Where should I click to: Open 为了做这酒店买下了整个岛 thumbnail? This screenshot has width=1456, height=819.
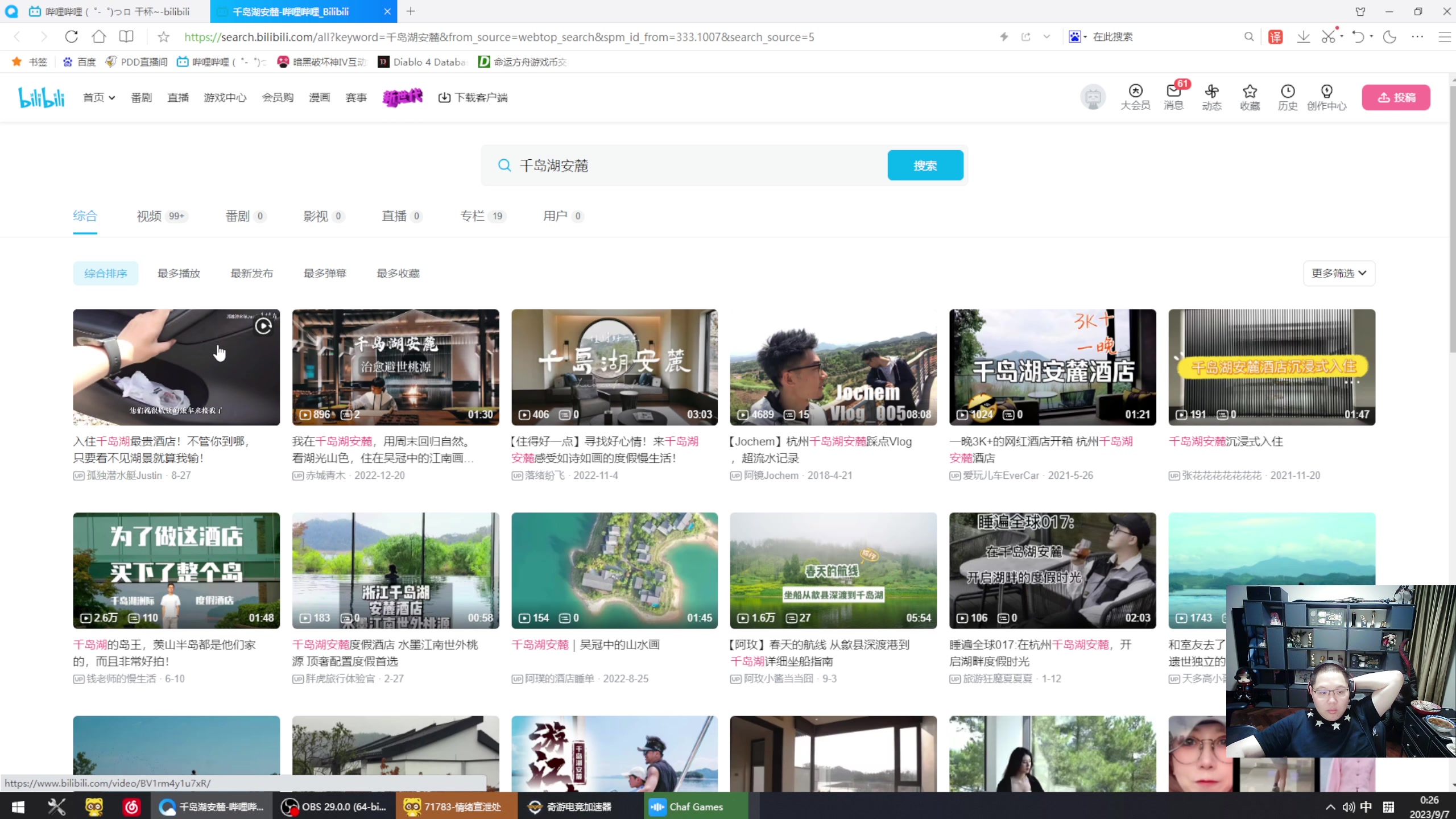point(176,570)
